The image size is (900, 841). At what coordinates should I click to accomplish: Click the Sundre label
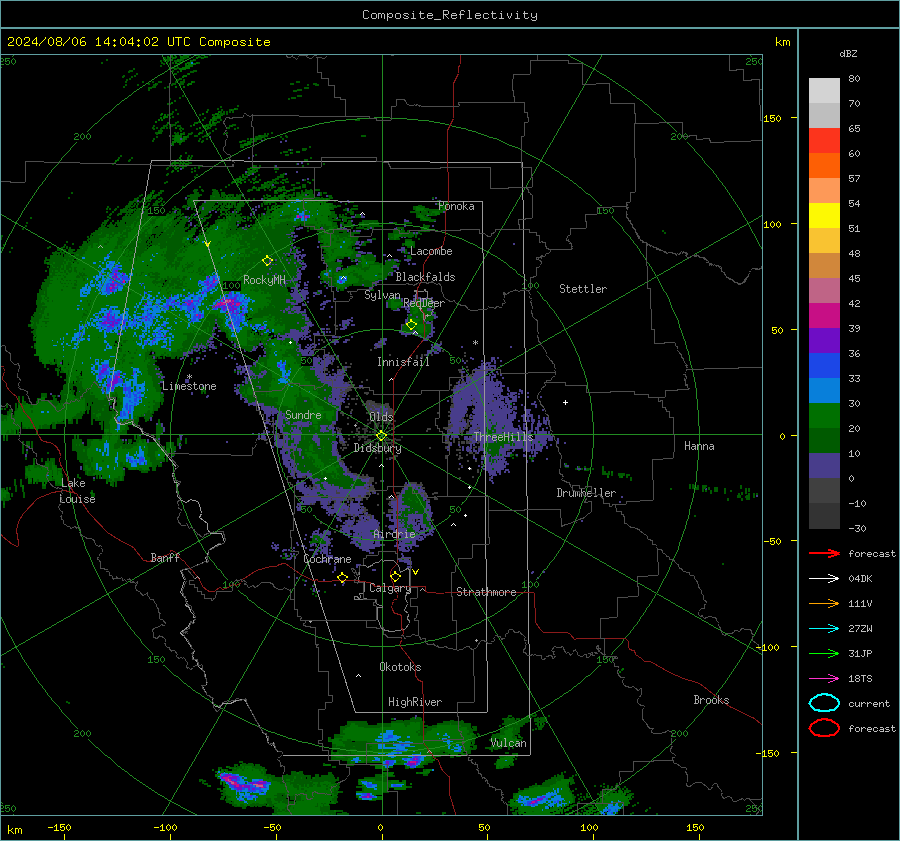point(303,414)
